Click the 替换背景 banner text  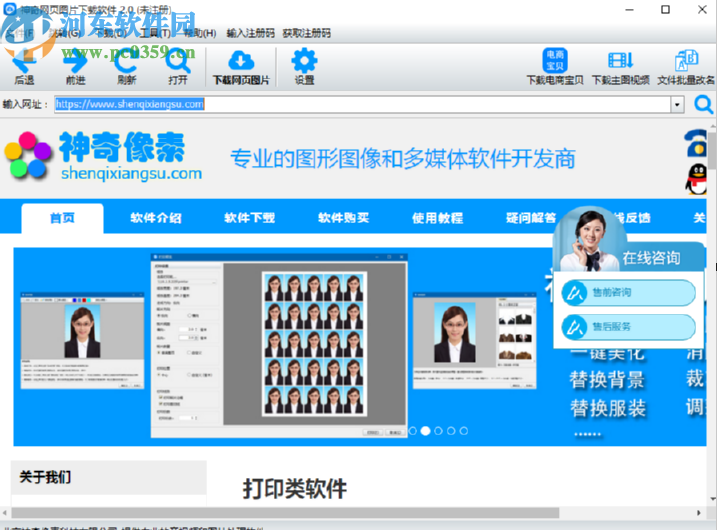pyautogui.click(x=607, y=380)
